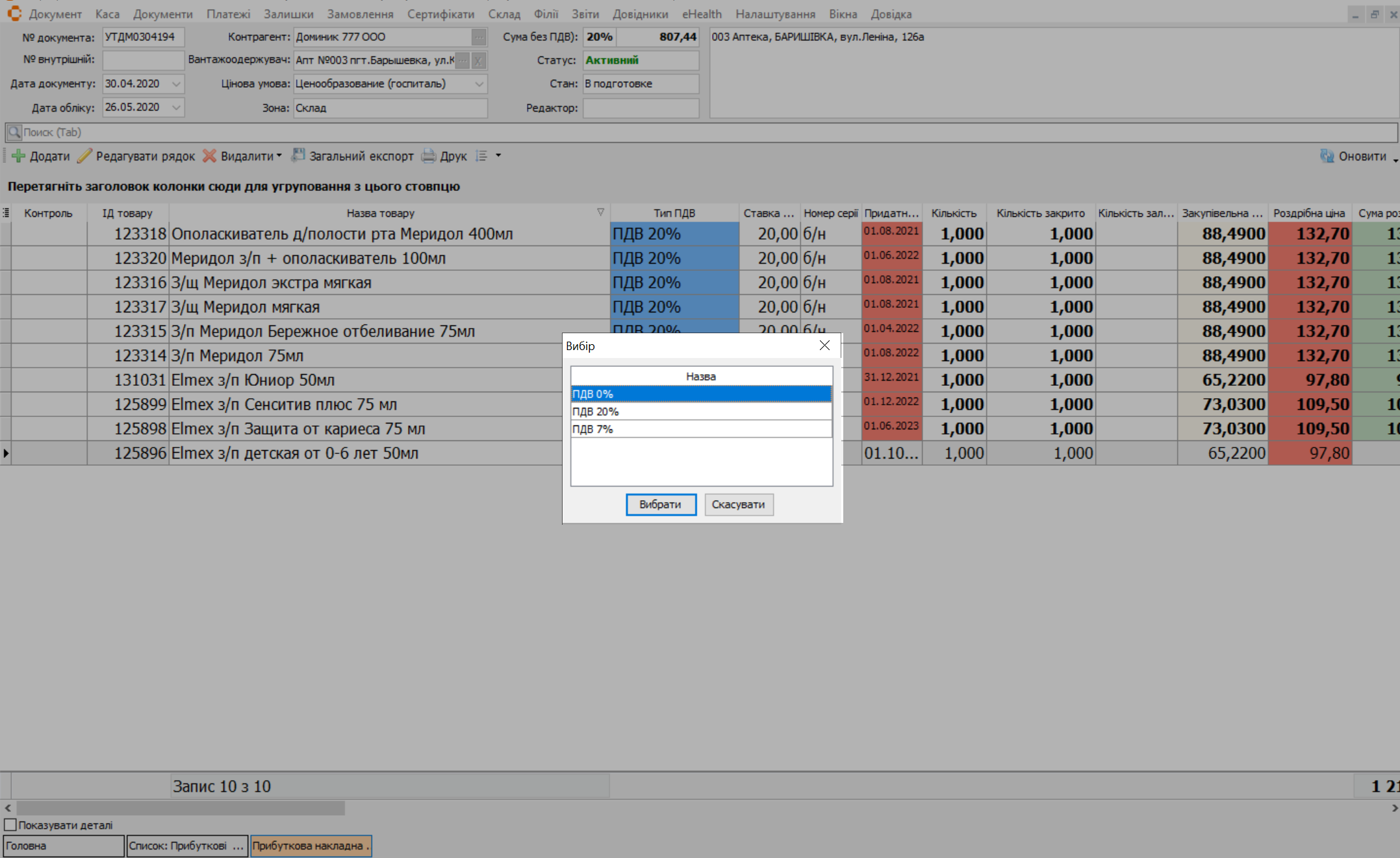1400x858 pixels.
Task: Switch to the Головна tab
Action: point(63,846)
